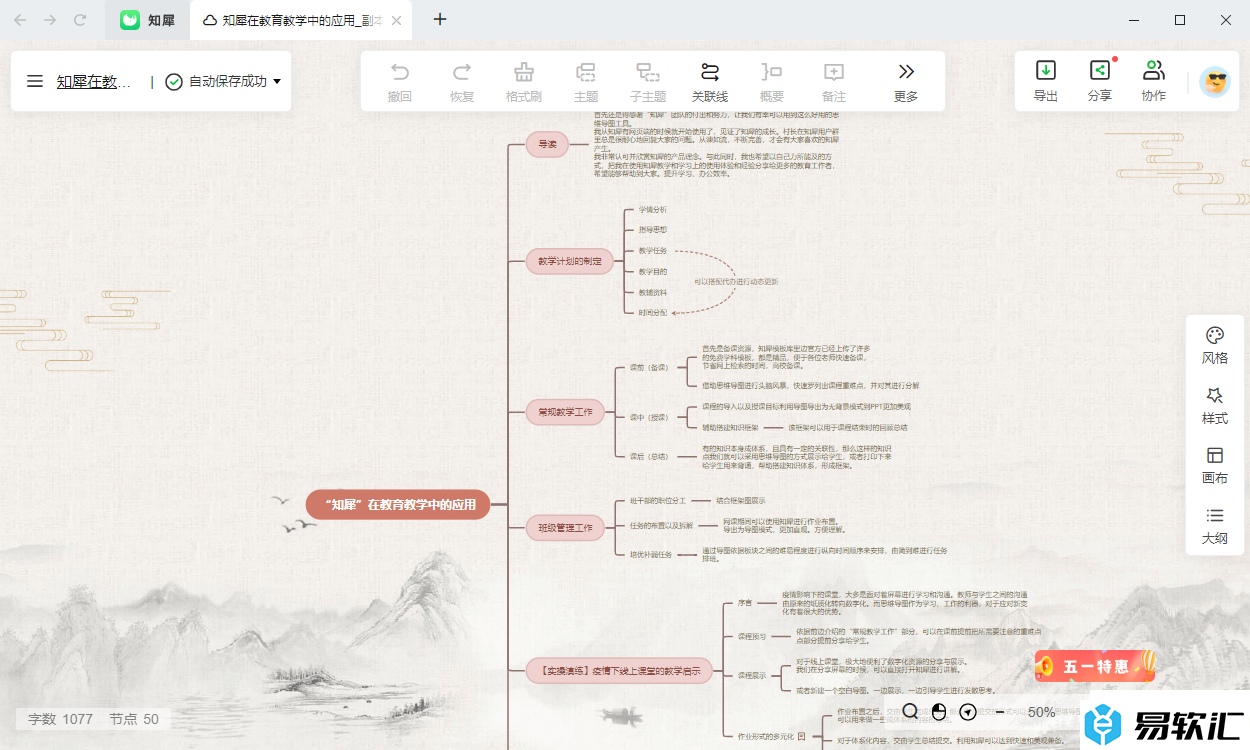Click the 50% zoom level indicator

pyautogui.click(x=1041, y=712)
